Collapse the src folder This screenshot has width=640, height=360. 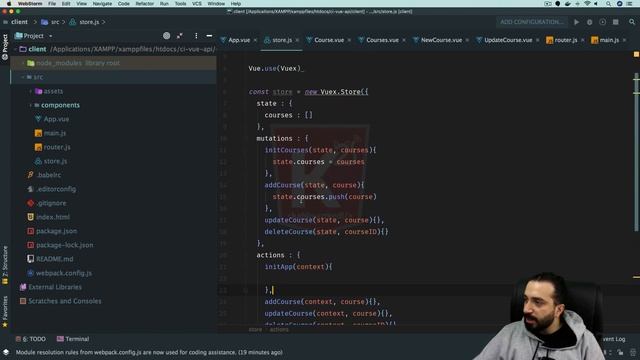coord(23,77)
